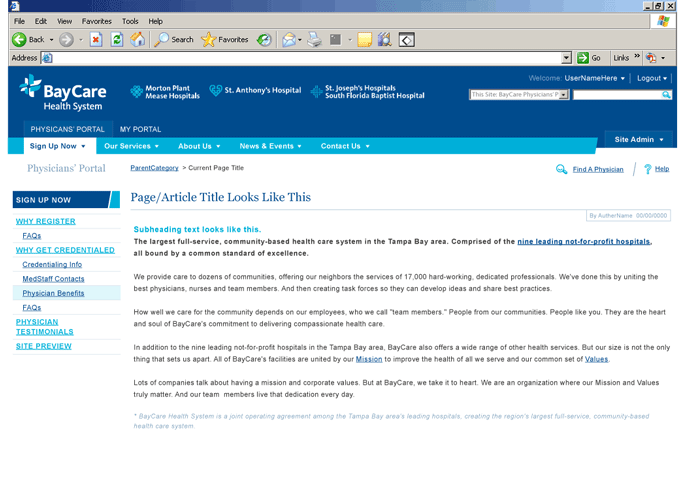The image size is (682, 496).
Task: Refresh the page using the green arrows icon
Action: click(x=117, y=40)
